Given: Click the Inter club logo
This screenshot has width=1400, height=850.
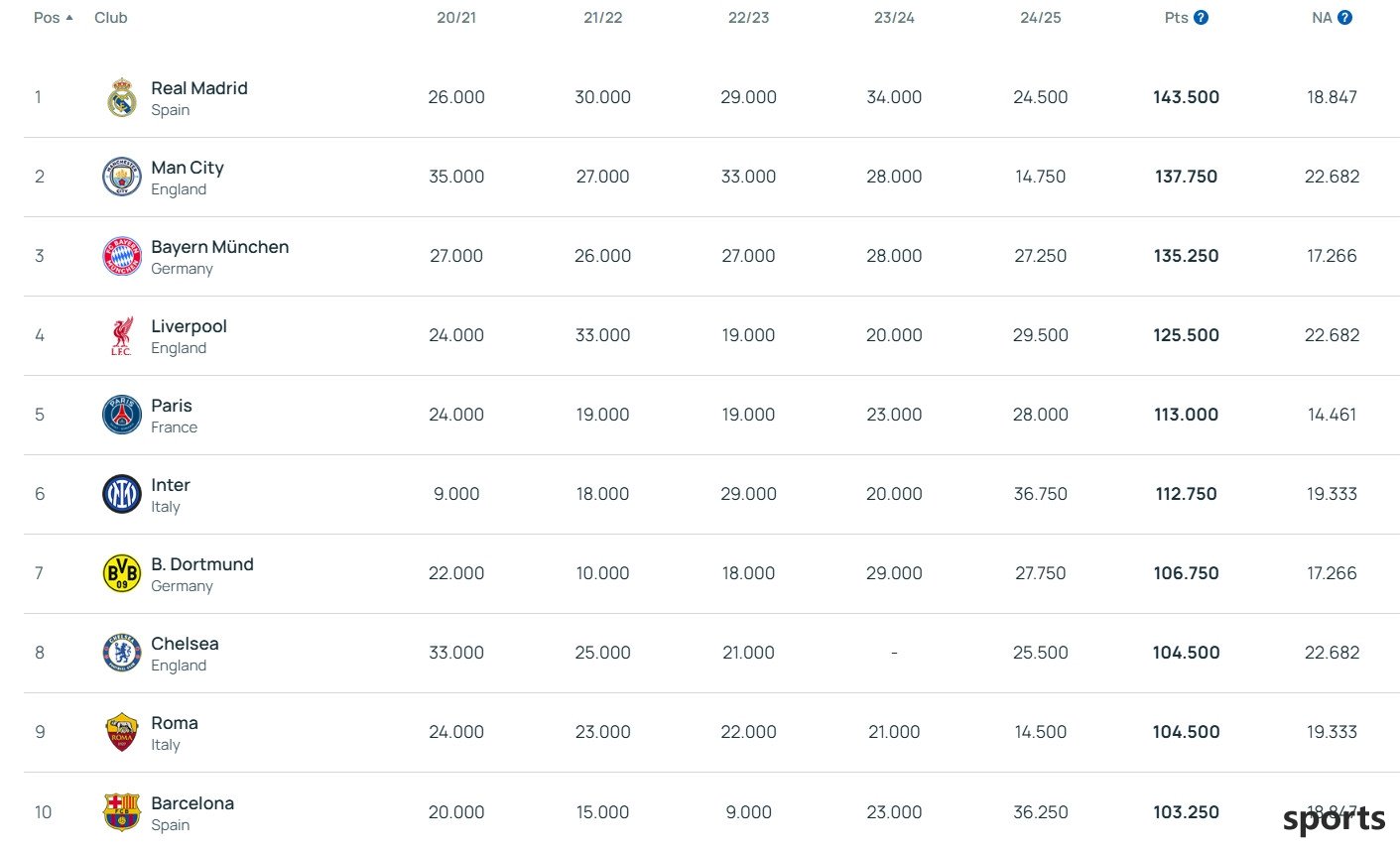Looking at the screenshot, I should pyautogui.click(x=122, y=494).
